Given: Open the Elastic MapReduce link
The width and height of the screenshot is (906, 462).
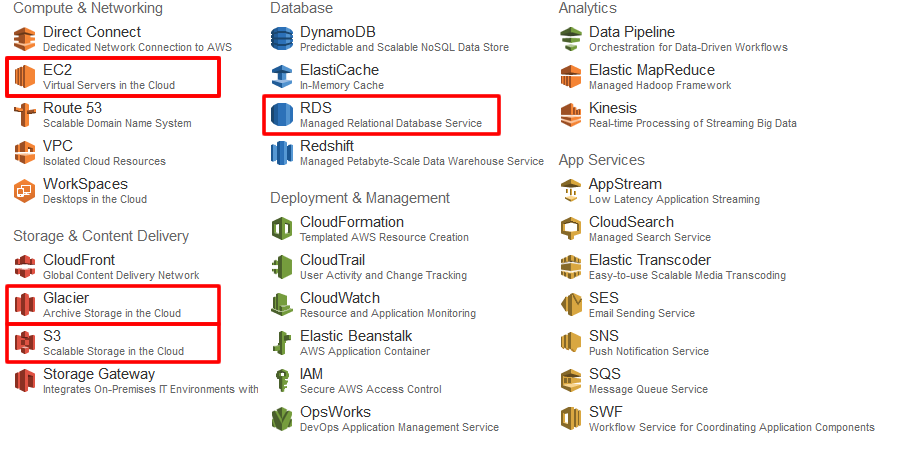Looking at the screenshot, I should point(652,70).
